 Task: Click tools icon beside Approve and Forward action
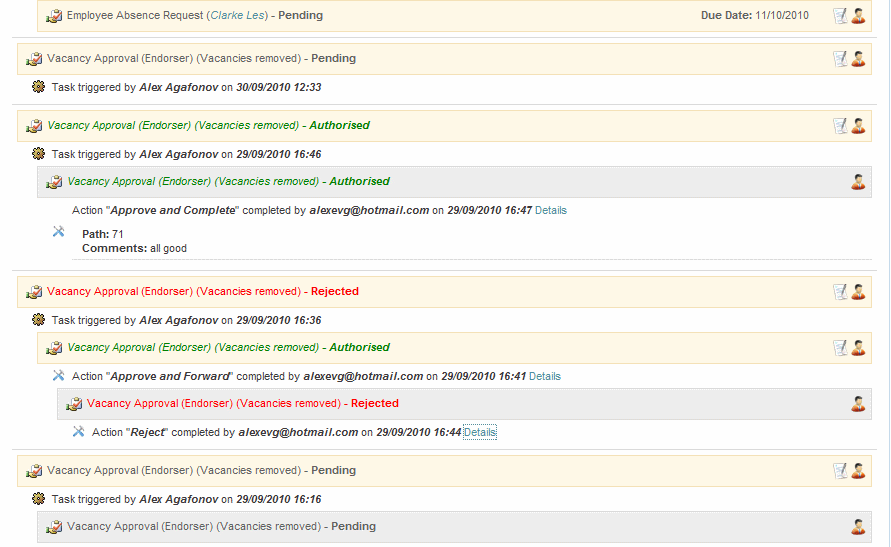[x=59, y=375]
